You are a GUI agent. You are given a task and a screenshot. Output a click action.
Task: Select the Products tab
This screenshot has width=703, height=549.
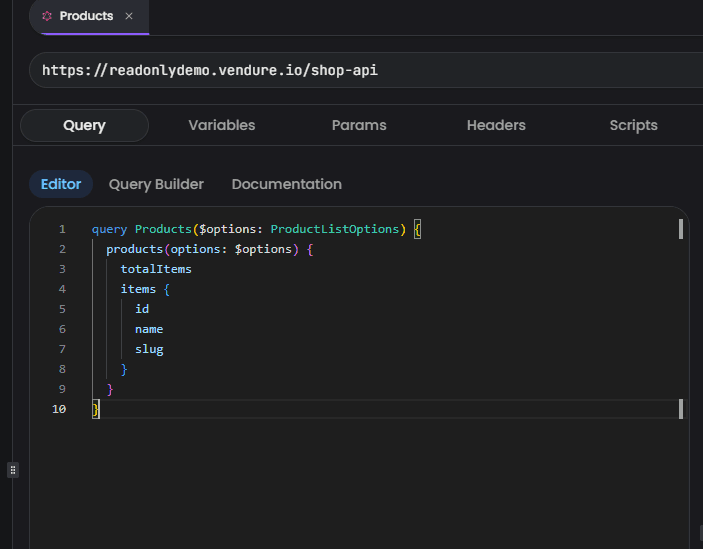point(89,17)
